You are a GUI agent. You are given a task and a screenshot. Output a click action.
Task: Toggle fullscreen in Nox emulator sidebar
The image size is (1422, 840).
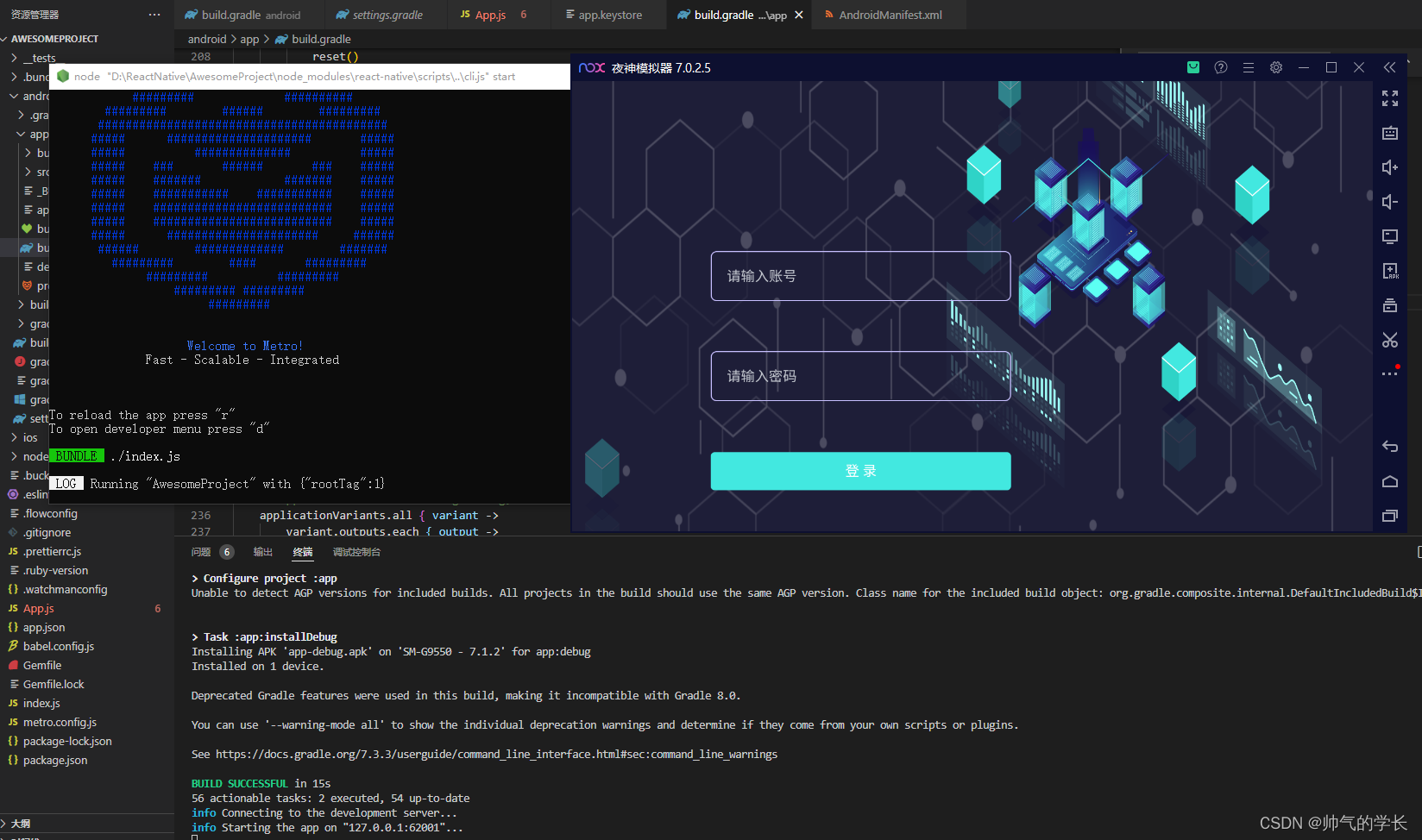1389,99
